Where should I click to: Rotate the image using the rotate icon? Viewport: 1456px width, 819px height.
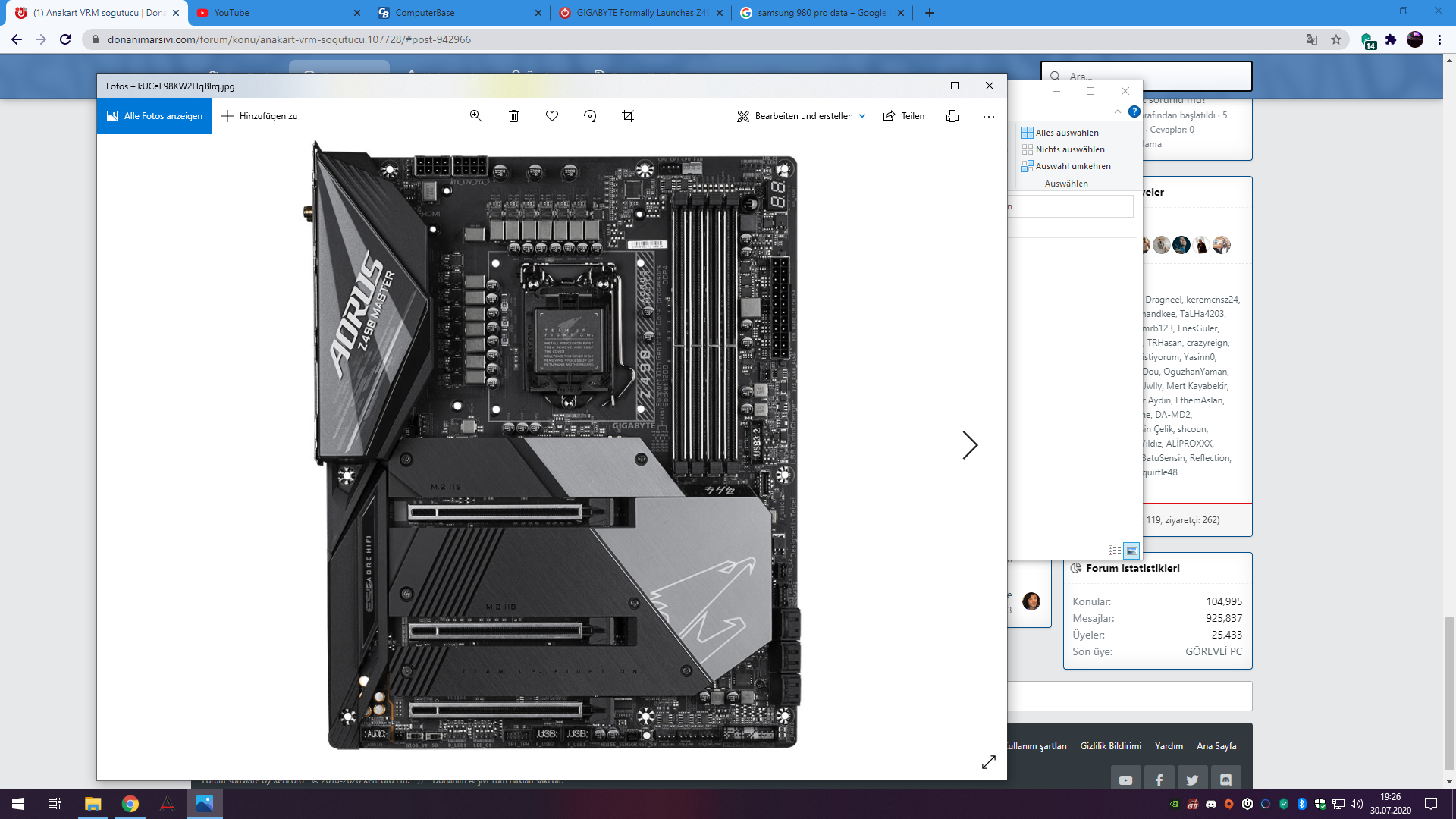590,116
